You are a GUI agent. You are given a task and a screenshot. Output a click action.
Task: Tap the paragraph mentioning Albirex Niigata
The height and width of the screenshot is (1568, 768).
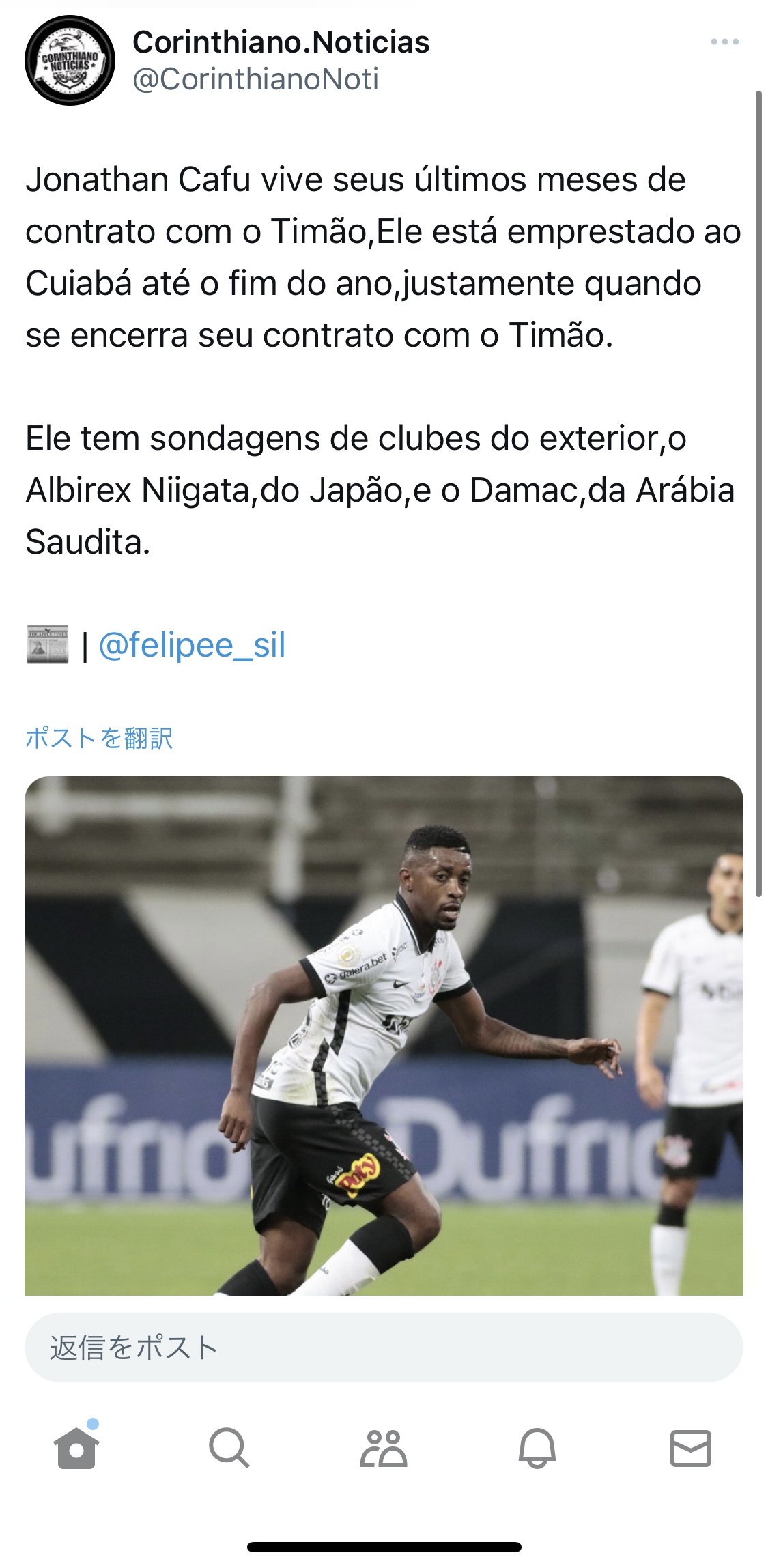pyautogui.click(x=380, y=490)
